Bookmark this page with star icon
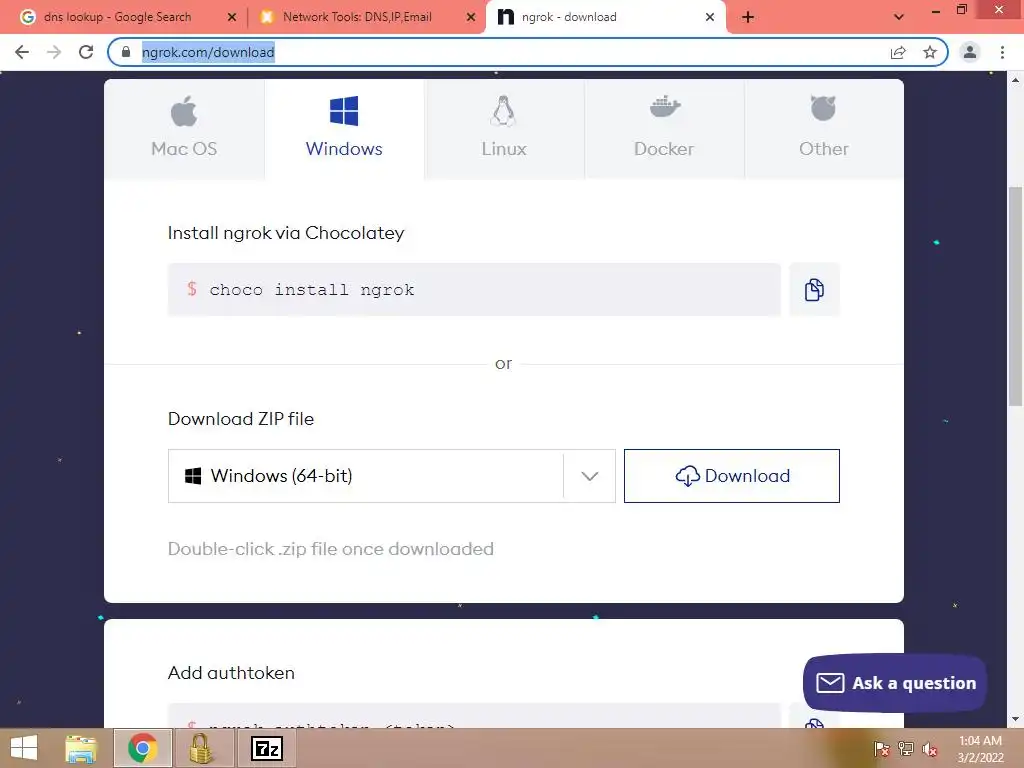Viewport: 1024px width, 768px height. 930,52
